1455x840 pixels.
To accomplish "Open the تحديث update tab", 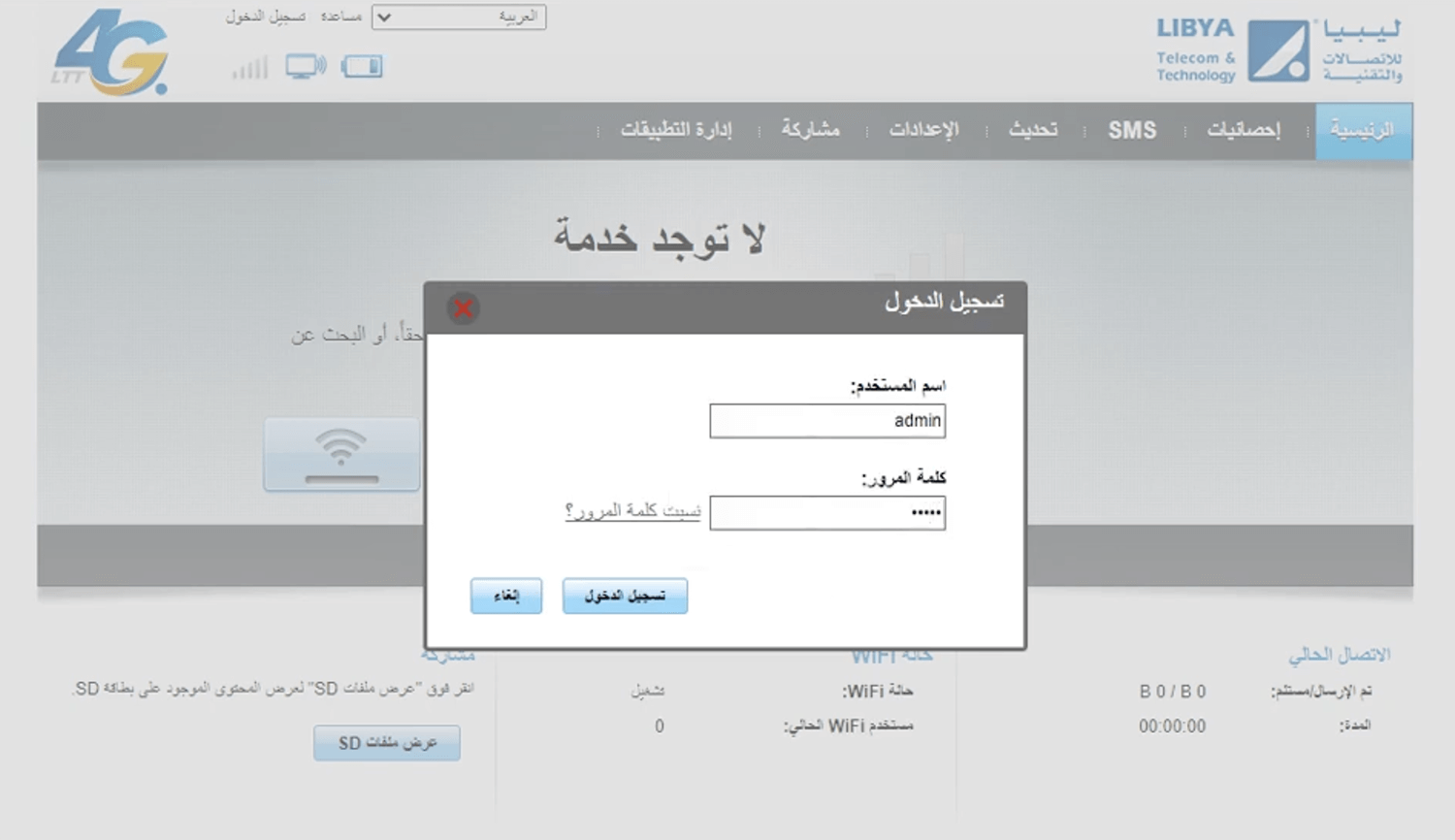I will click(1033, 131).
